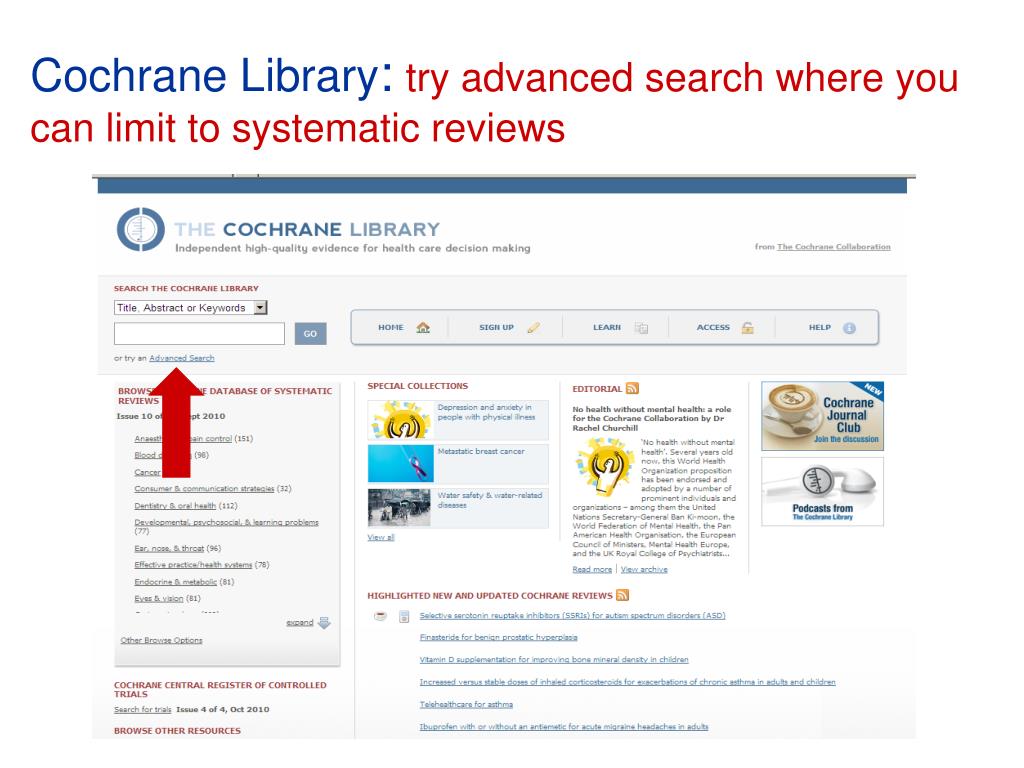Image resolution: width=1024 pixels, height=768 pixels.
Task: Click View all special collections link
Action: pos(381,537)
